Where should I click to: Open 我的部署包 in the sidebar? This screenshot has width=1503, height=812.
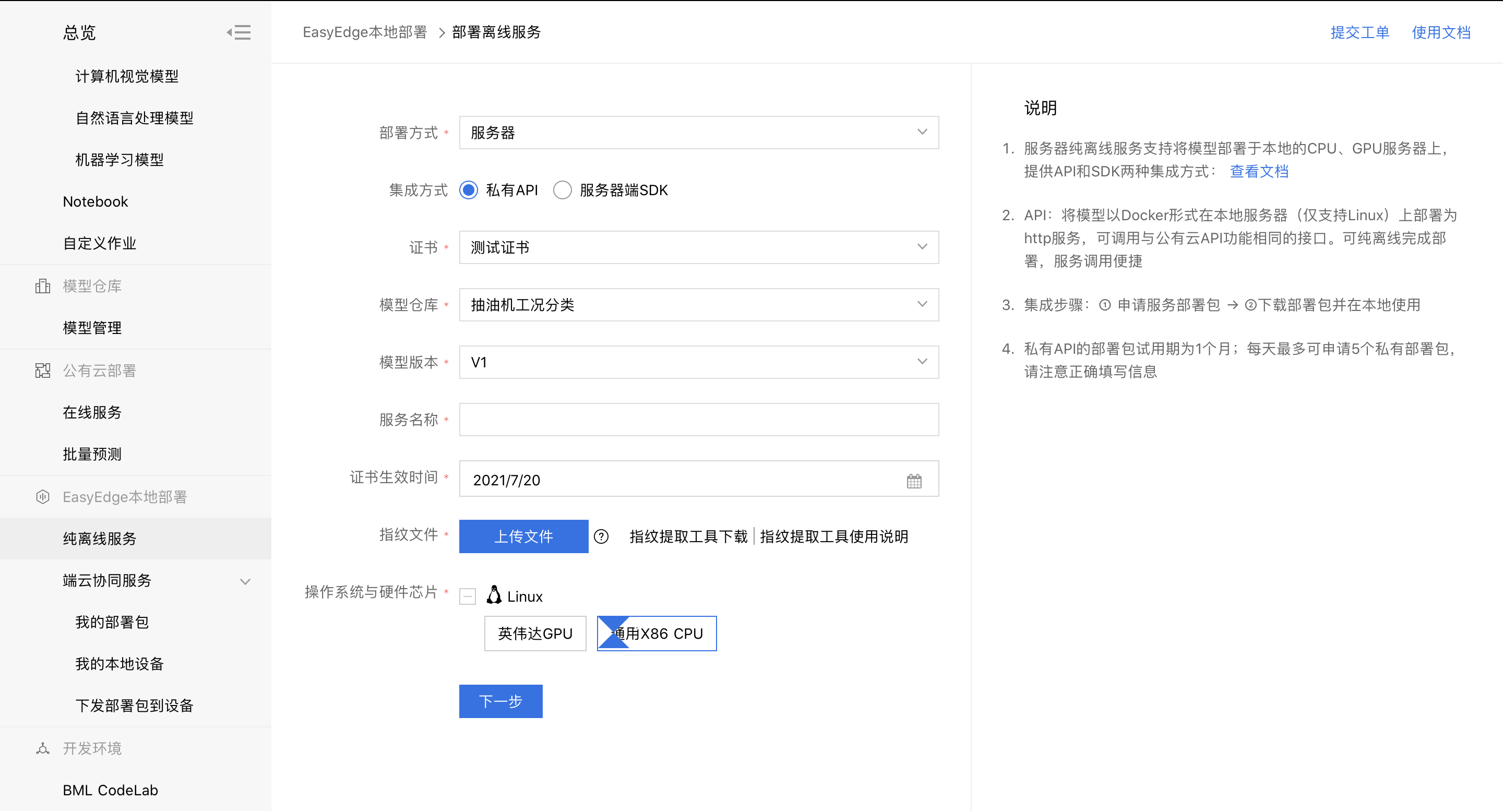(112, 622)
